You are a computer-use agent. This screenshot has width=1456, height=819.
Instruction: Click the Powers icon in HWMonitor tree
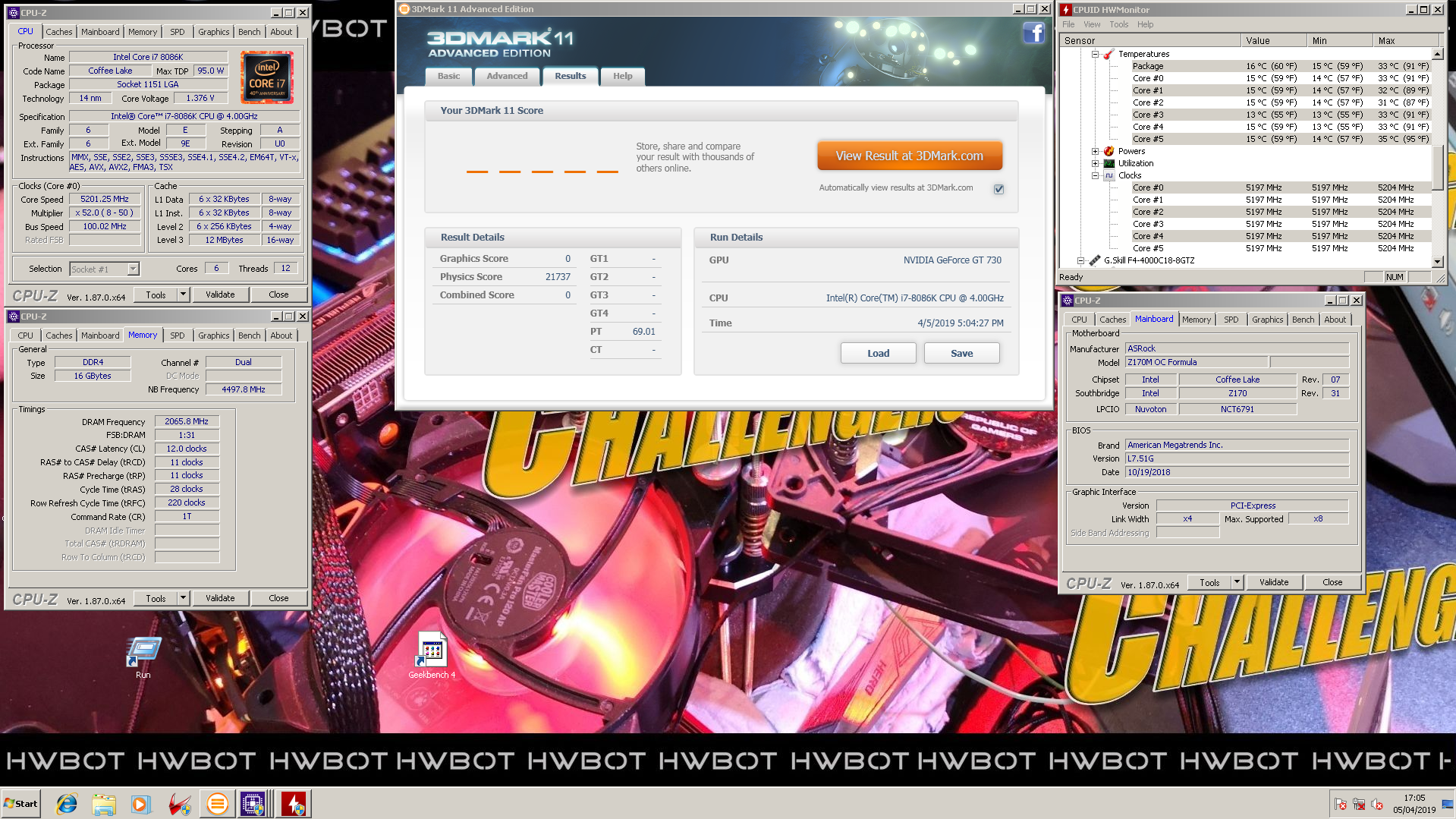click(x=1109, y=151)
